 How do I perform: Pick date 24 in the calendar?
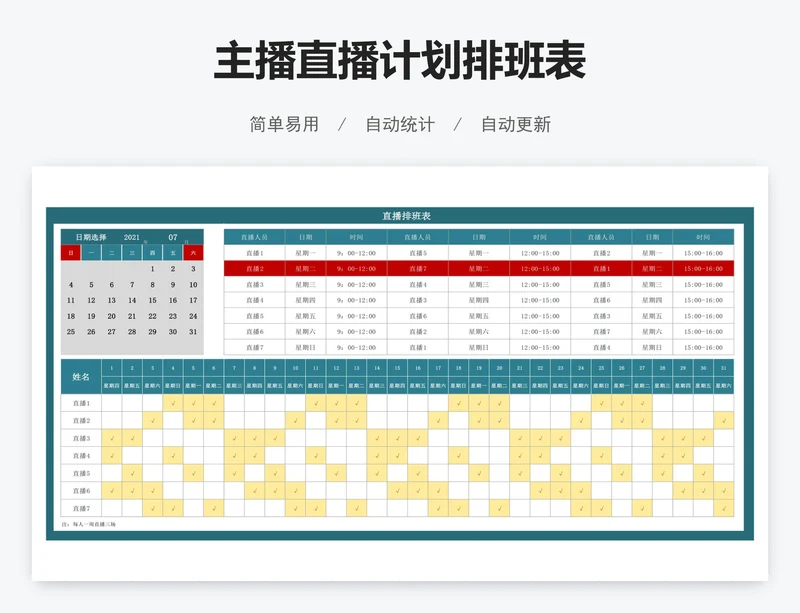(x=193, y=316)
